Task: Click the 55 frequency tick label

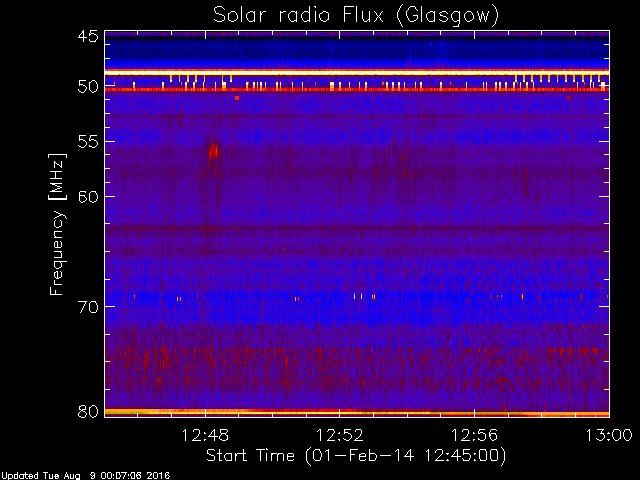Action: coord(88,142)
